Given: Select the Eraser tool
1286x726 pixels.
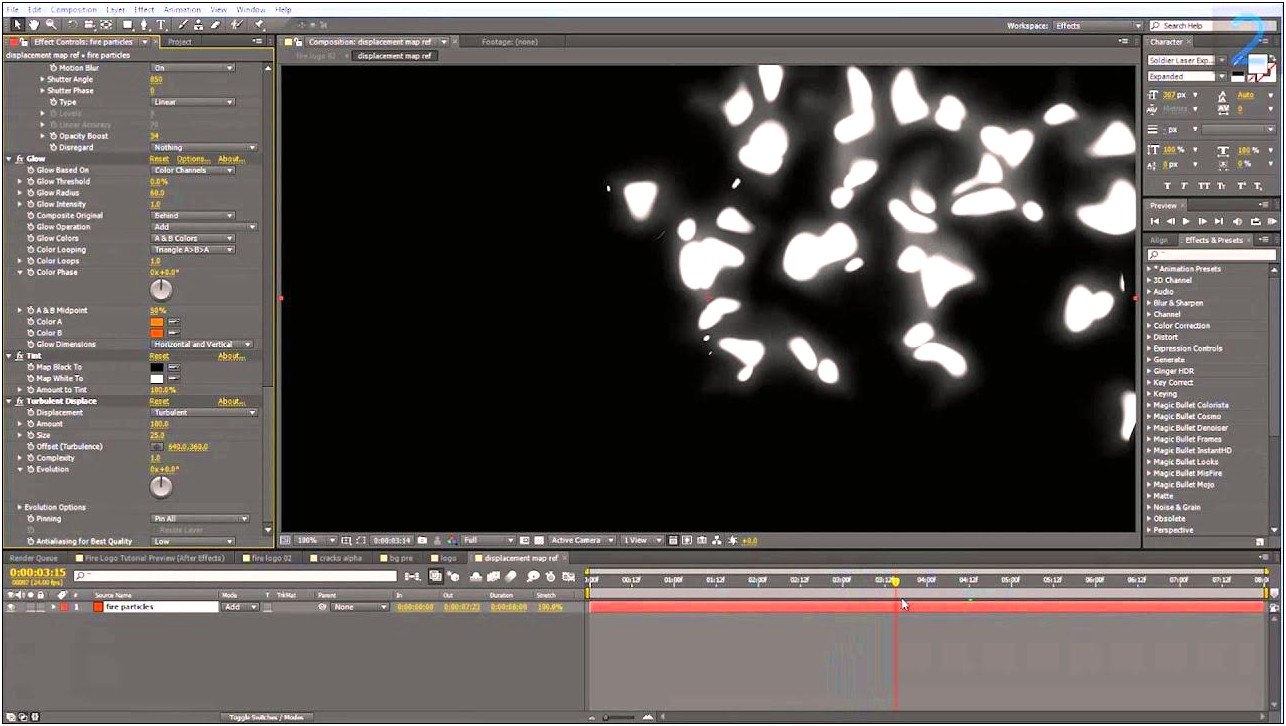Looking at the screenshot, I should click(215, 24).
